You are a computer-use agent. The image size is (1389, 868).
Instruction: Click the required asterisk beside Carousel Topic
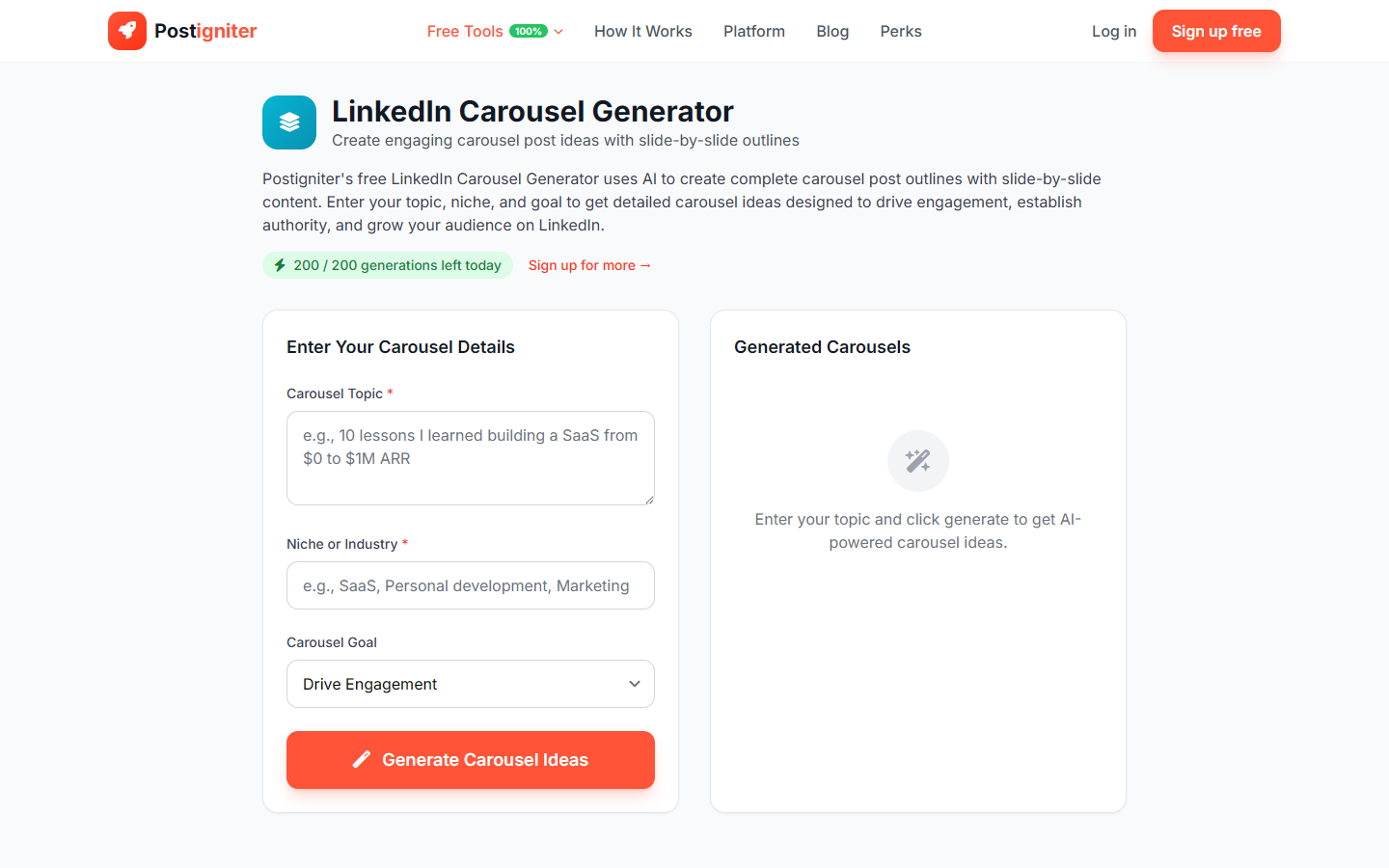pyautogui.click(x=390, y=393)
